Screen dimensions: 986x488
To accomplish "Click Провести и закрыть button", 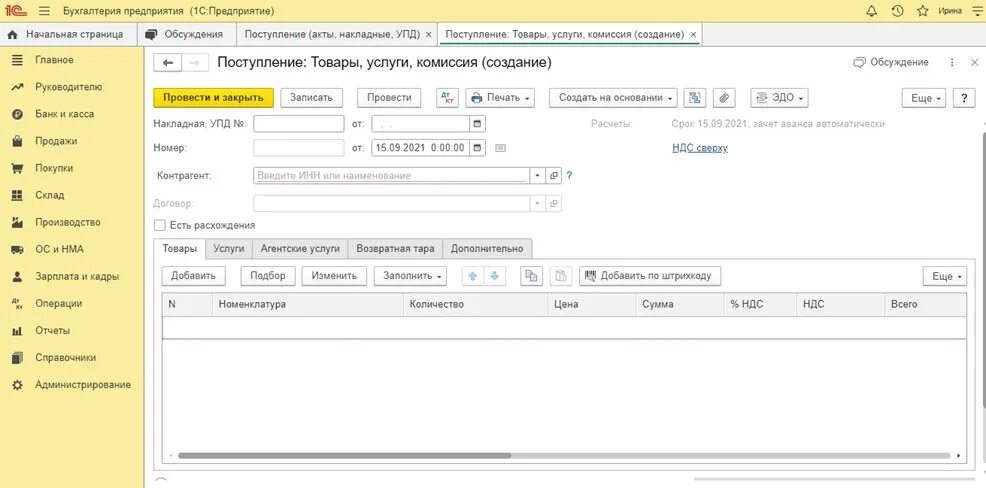I will (x=213, y=97).
